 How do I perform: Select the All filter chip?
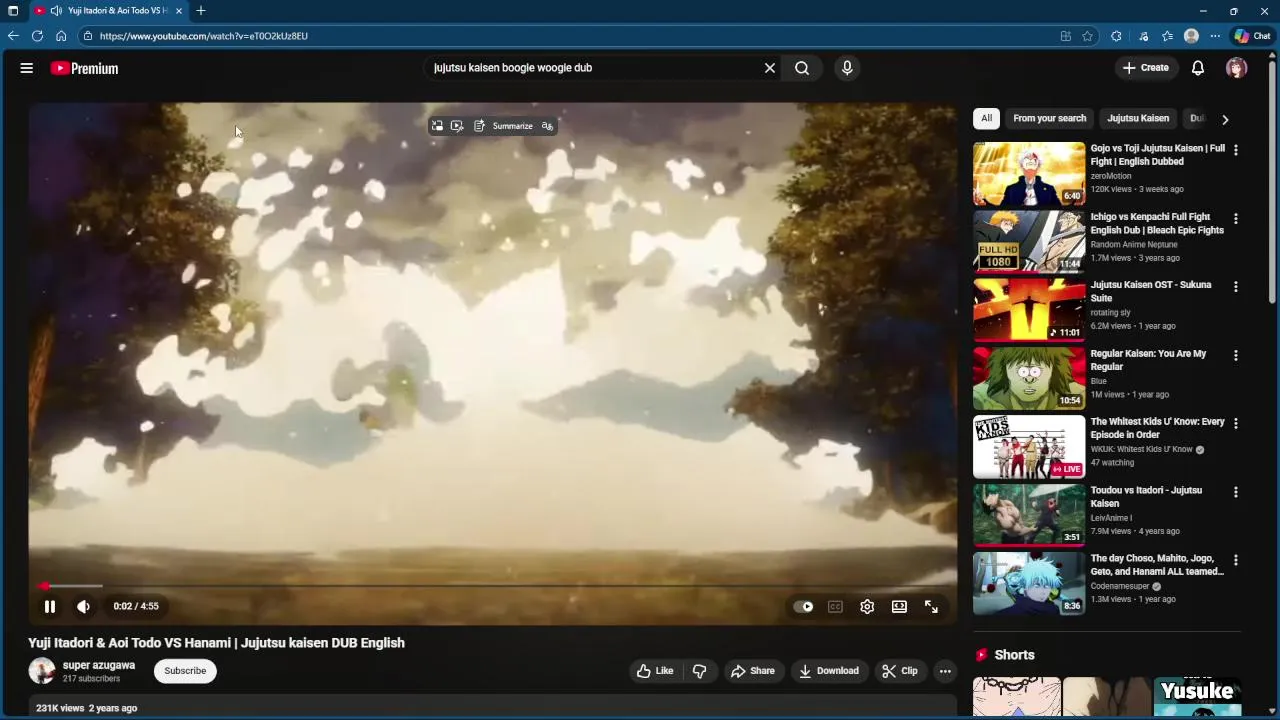point(986,118)
